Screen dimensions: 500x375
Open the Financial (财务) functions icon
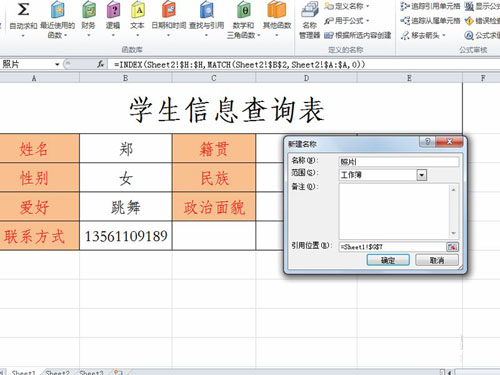point(89,9)
